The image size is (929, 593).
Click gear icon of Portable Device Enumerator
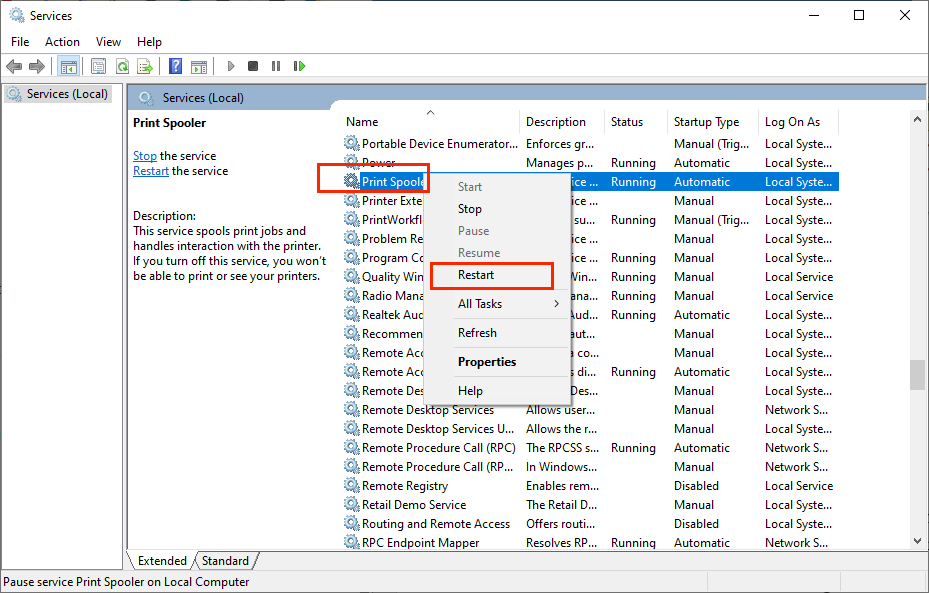tap(352, 143)
